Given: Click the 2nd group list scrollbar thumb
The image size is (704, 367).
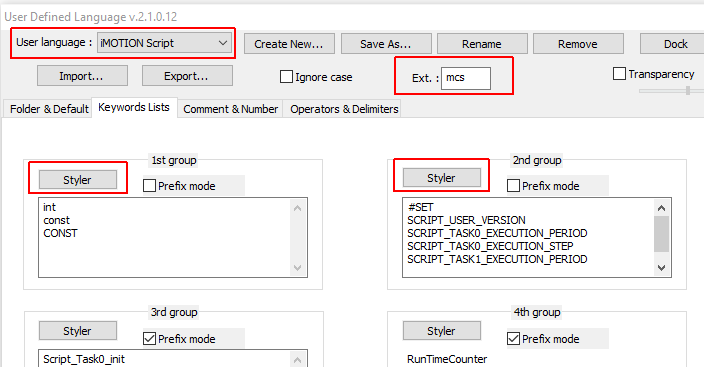Looking at the screenshot, I should click(x=661, y=234).
